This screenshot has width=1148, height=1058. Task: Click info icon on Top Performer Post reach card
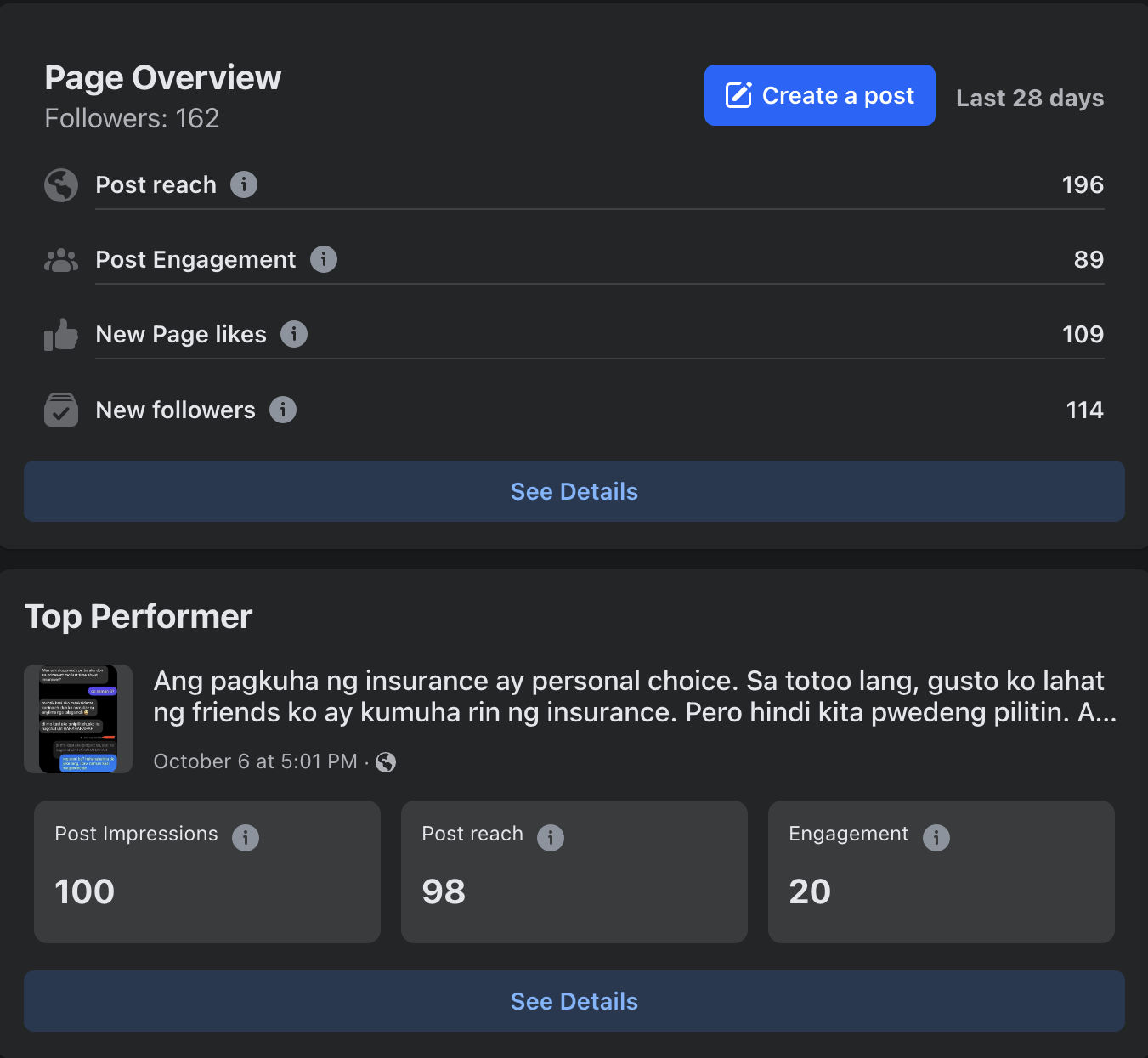pyautogui.click(x=551, y=837)
